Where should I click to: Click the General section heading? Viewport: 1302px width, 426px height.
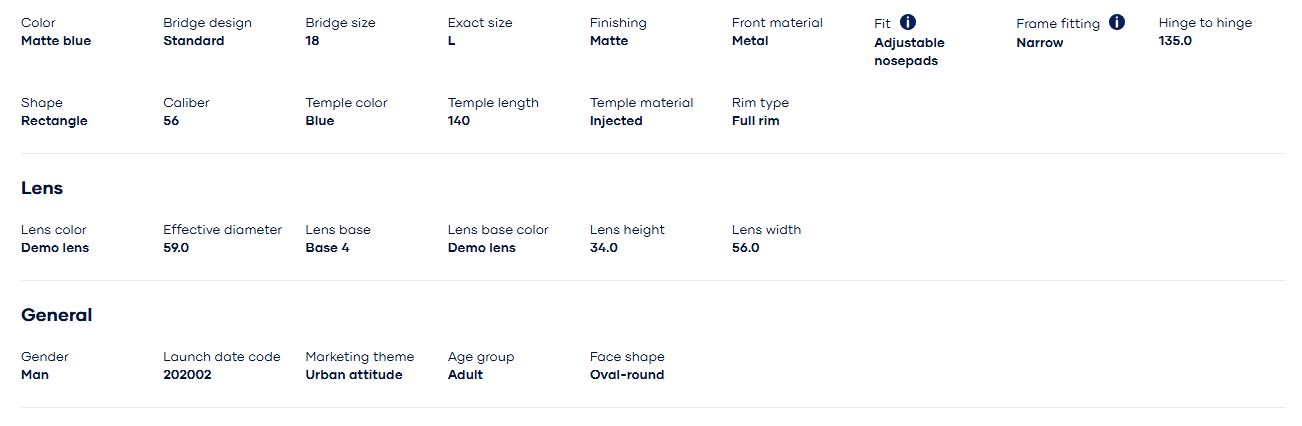(x=57, y=315)
